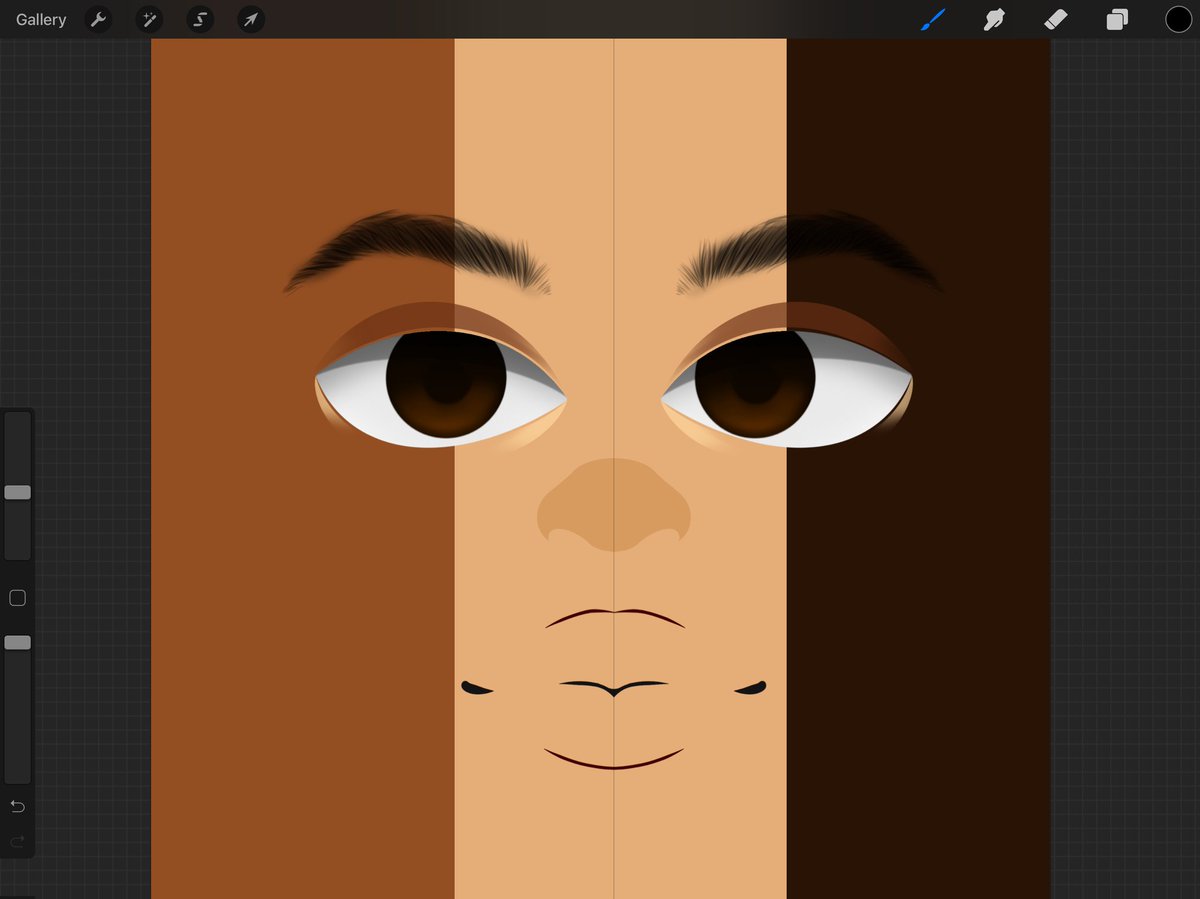The image size is (1200, 899).
Task: Click the brush opacity slider handle
Action: [x=17, y=643]
